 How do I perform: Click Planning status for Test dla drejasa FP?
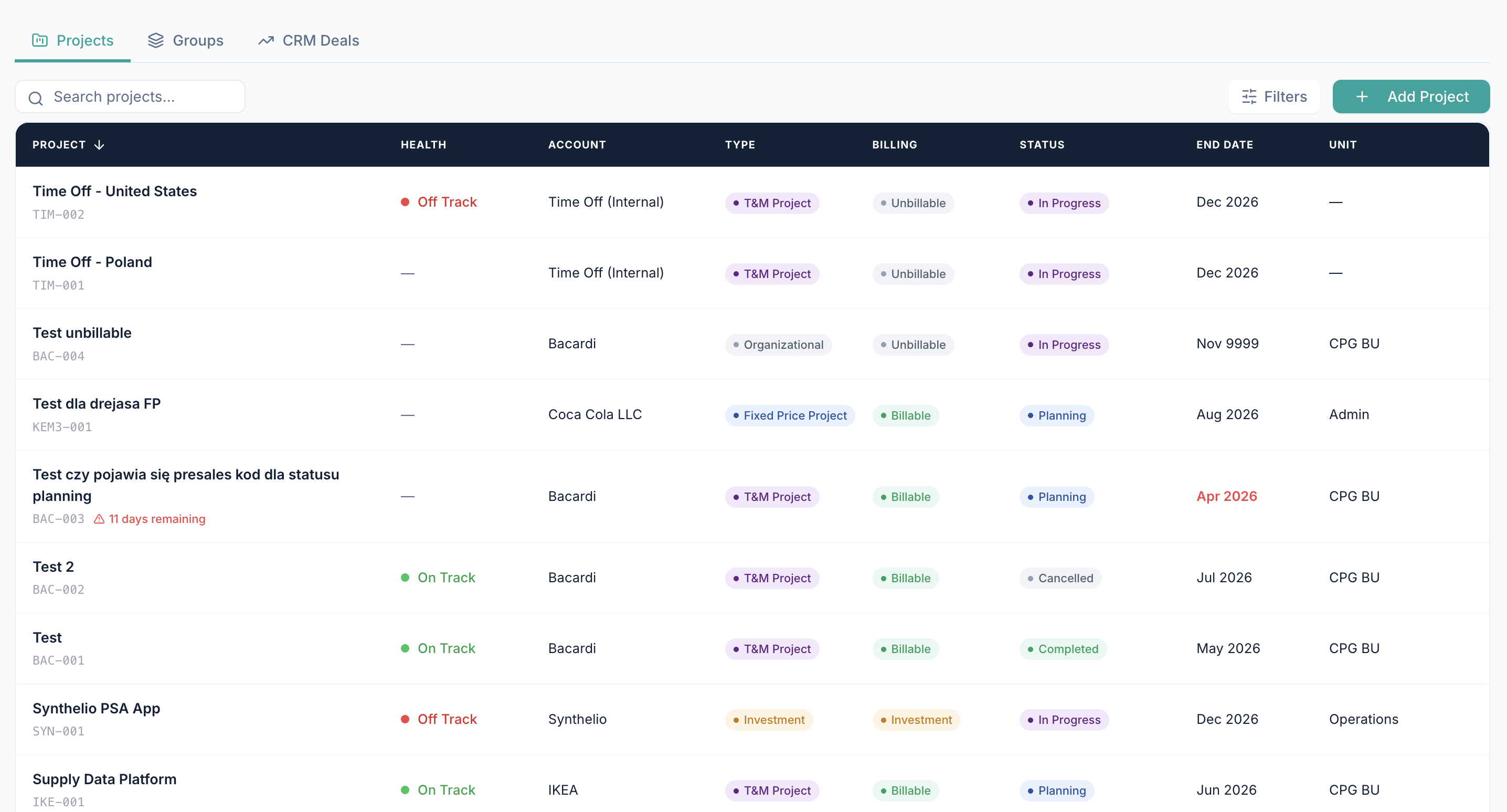tap(1057, 415)
